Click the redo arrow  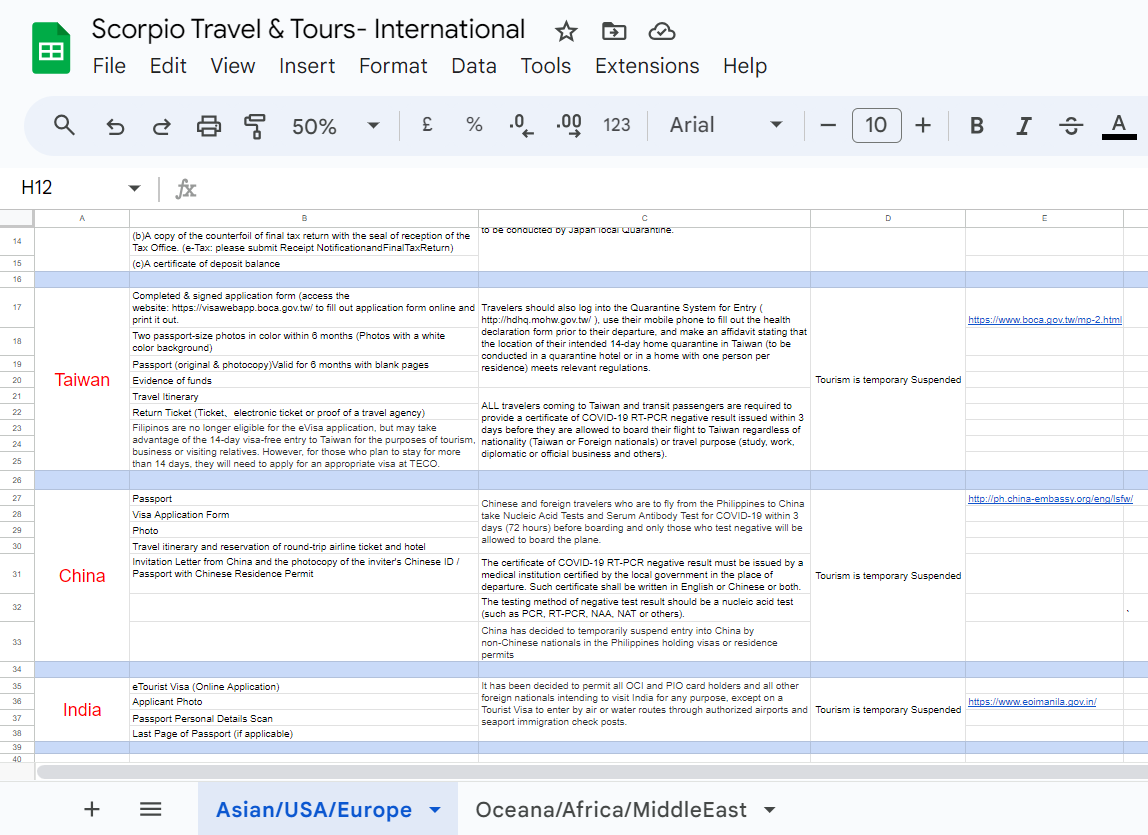pyautogui.click(x=161, y=126)
